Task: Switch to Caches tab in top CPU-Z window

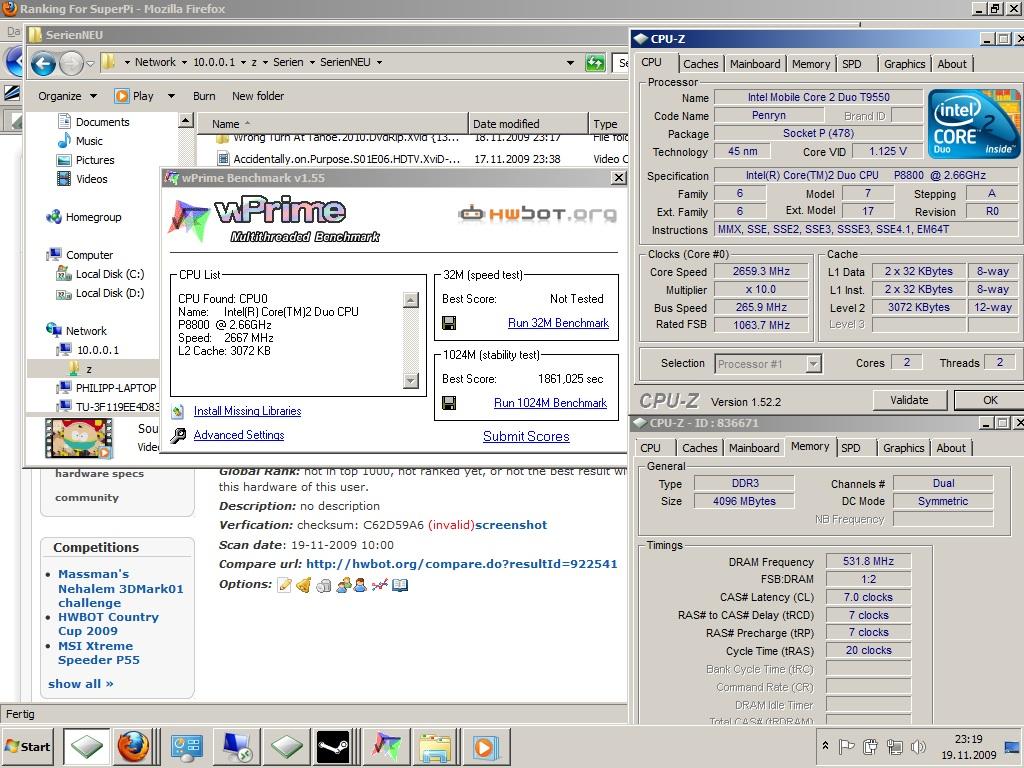Action: 700,64
